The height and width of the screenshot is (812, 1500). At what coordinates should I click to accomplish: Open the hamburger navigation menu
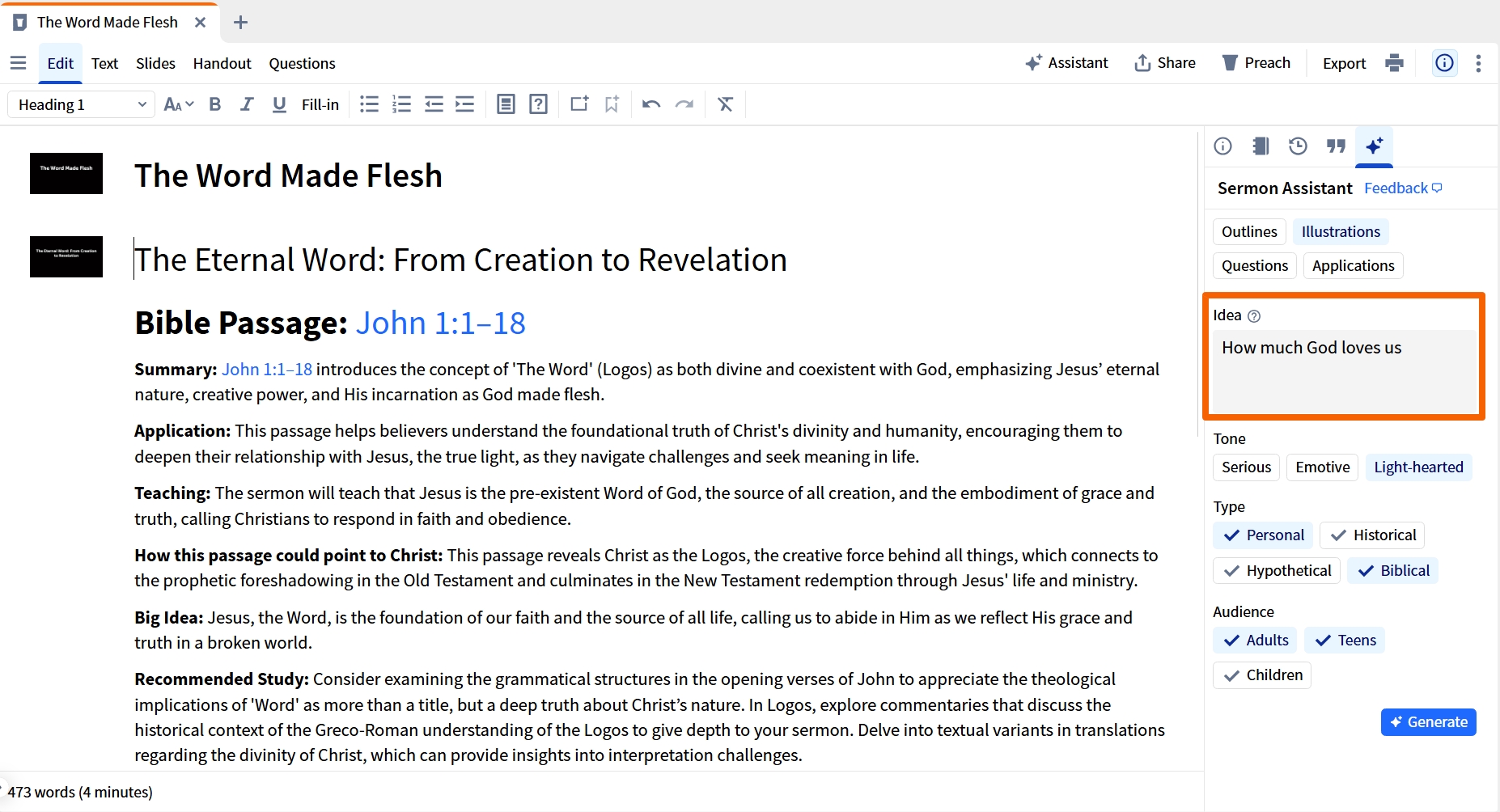[18, 63]
